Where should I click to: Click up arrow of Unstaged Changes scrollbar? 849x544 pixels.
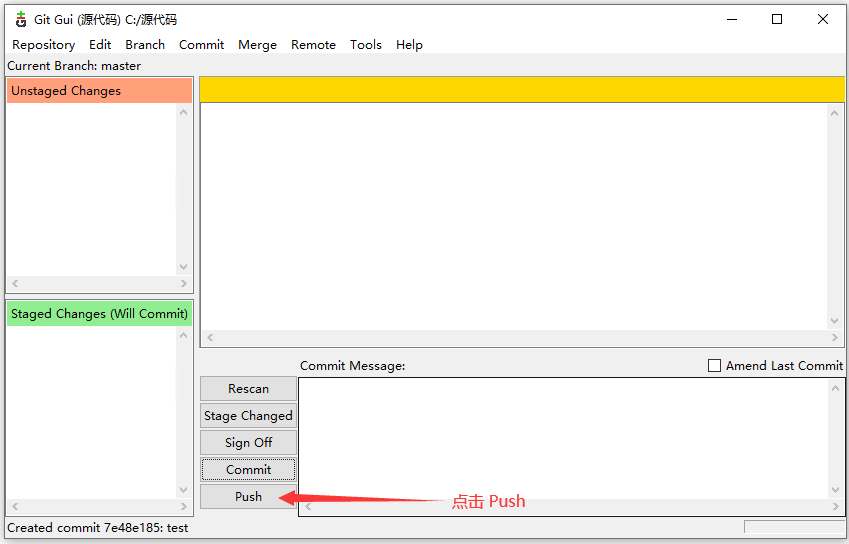(x=184, y=113)
